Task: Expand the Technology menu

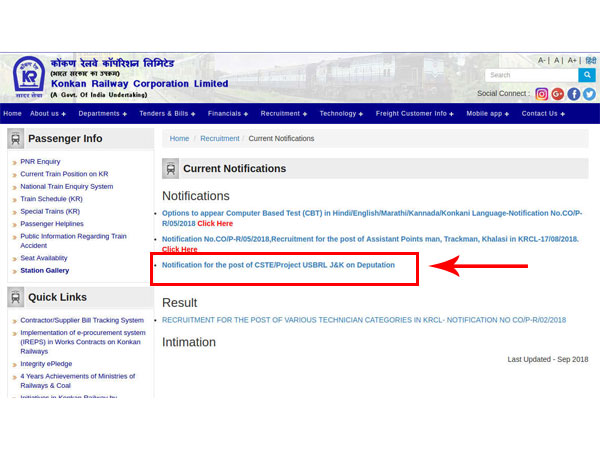Action: point(341,114)
